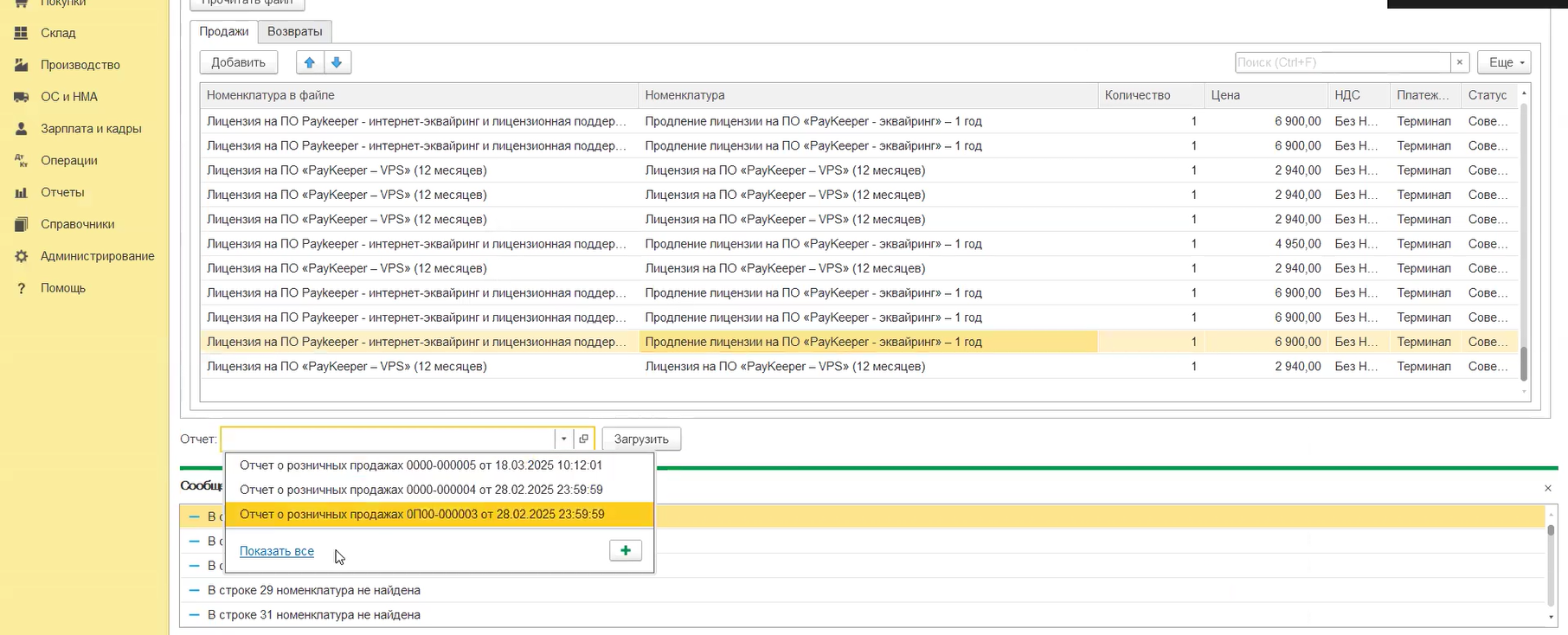
Task: Open the ОС и НМА truck icon
Action: [x=22, y=97]
